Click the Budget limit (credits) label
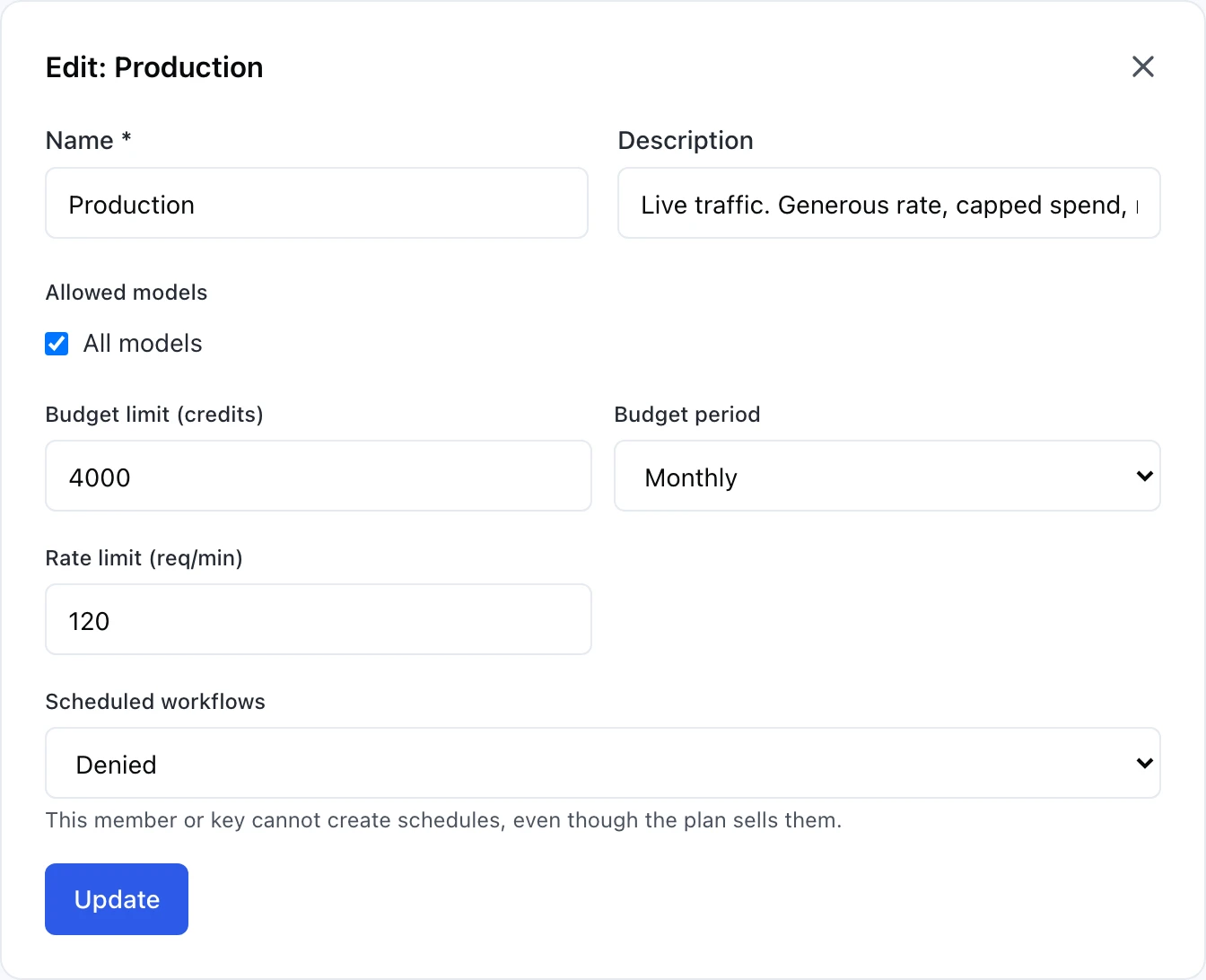 154,415
